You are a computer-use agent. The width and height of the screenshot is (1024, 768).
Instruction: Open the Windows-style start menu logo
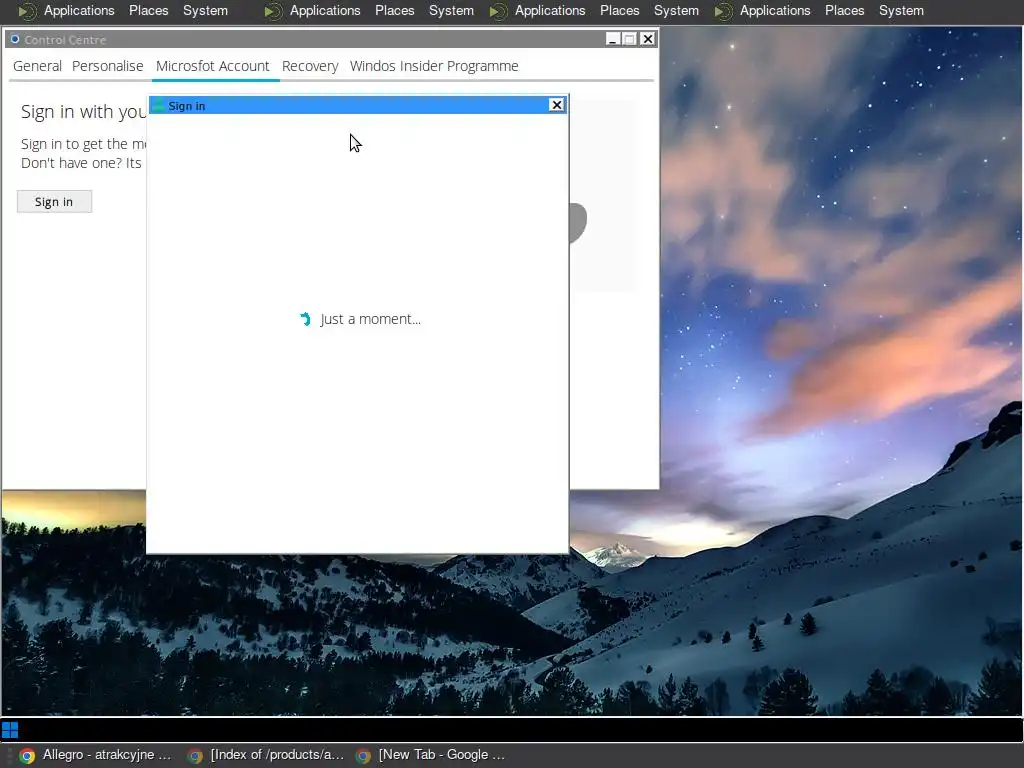coord(10,729)
